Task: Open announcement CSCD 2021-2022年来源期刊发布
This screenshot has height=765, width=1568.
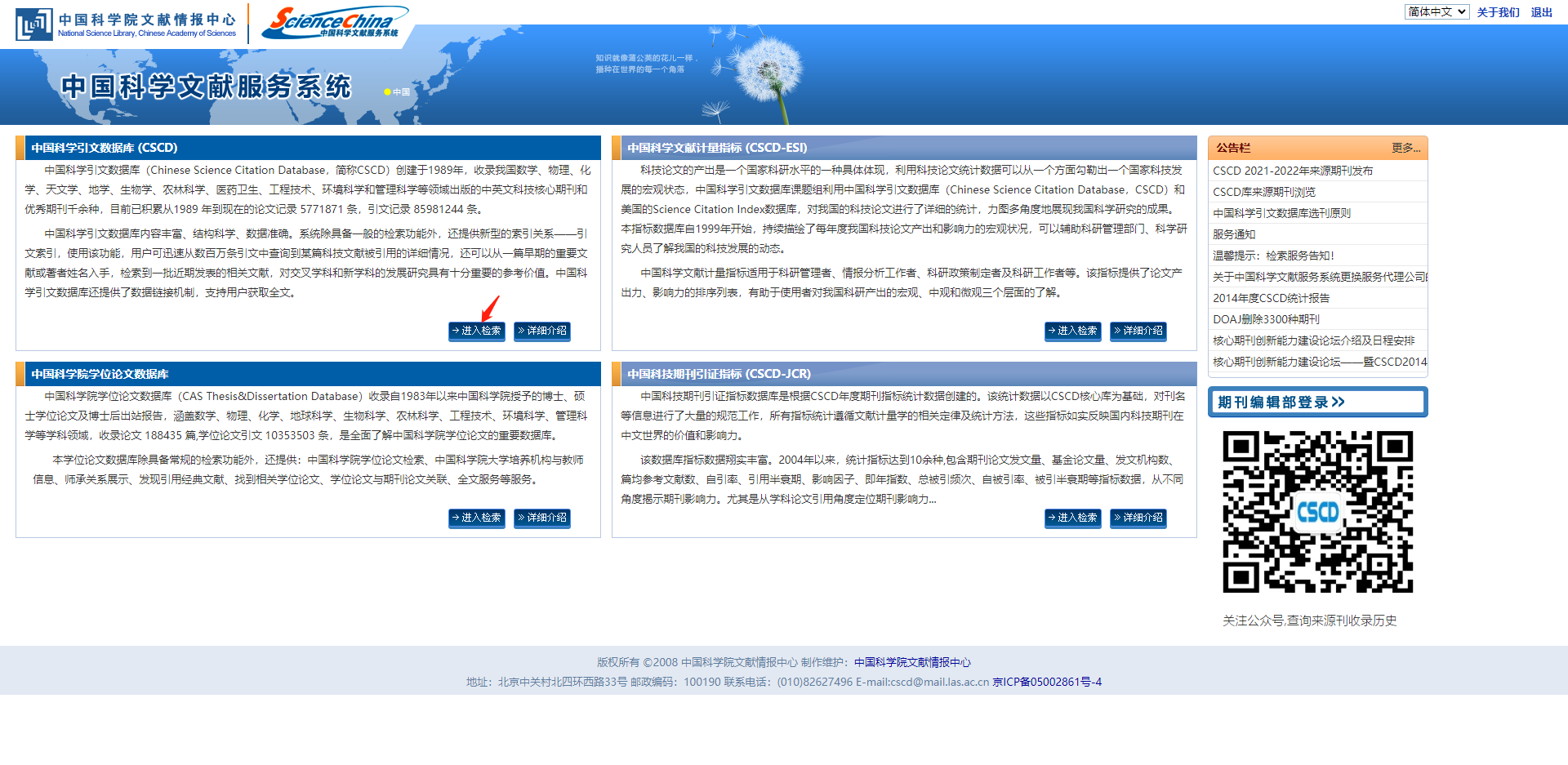Action: (1292, 170)
